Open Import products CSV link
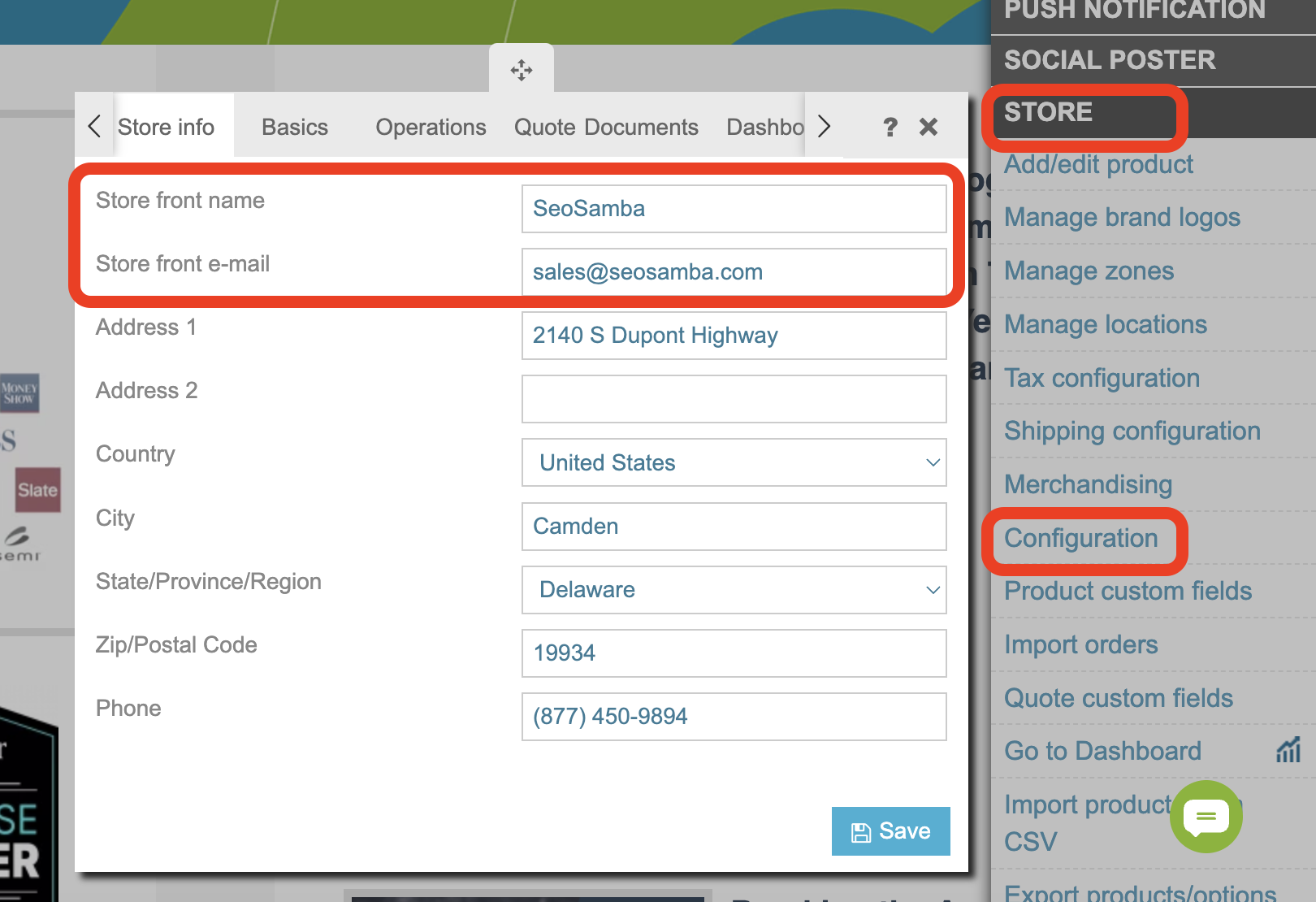The height and width of the screenshot is (902, 1316). [1089, 822]
